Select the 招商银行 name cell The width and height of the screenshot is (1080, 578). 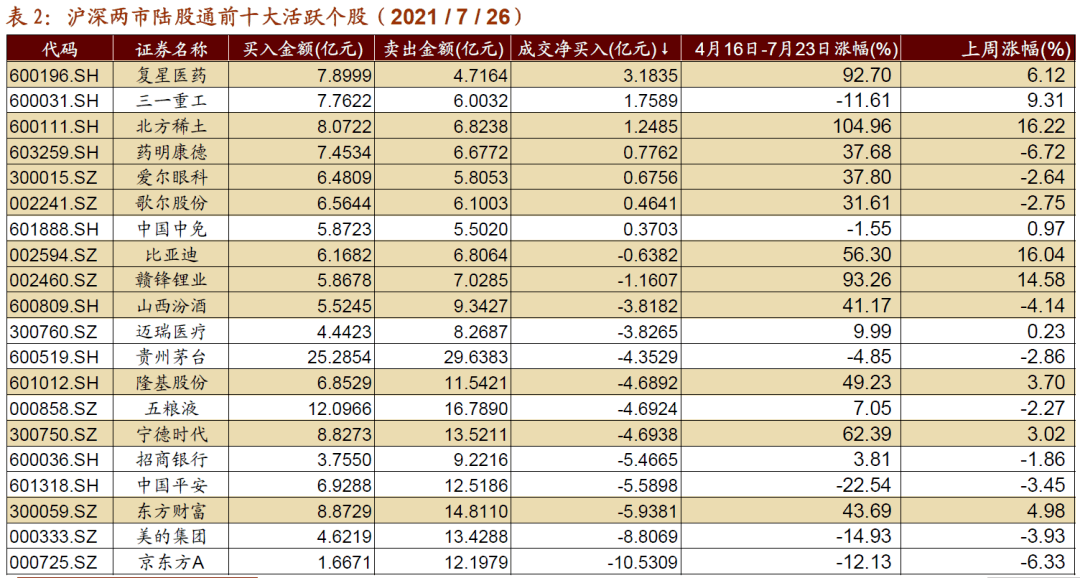pos(172,460)
